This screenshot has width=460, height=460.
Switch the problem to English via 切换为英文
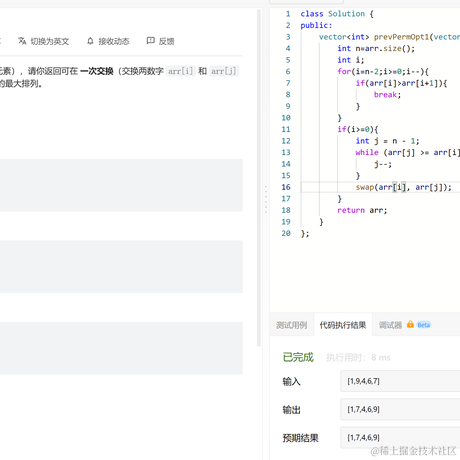50,41
